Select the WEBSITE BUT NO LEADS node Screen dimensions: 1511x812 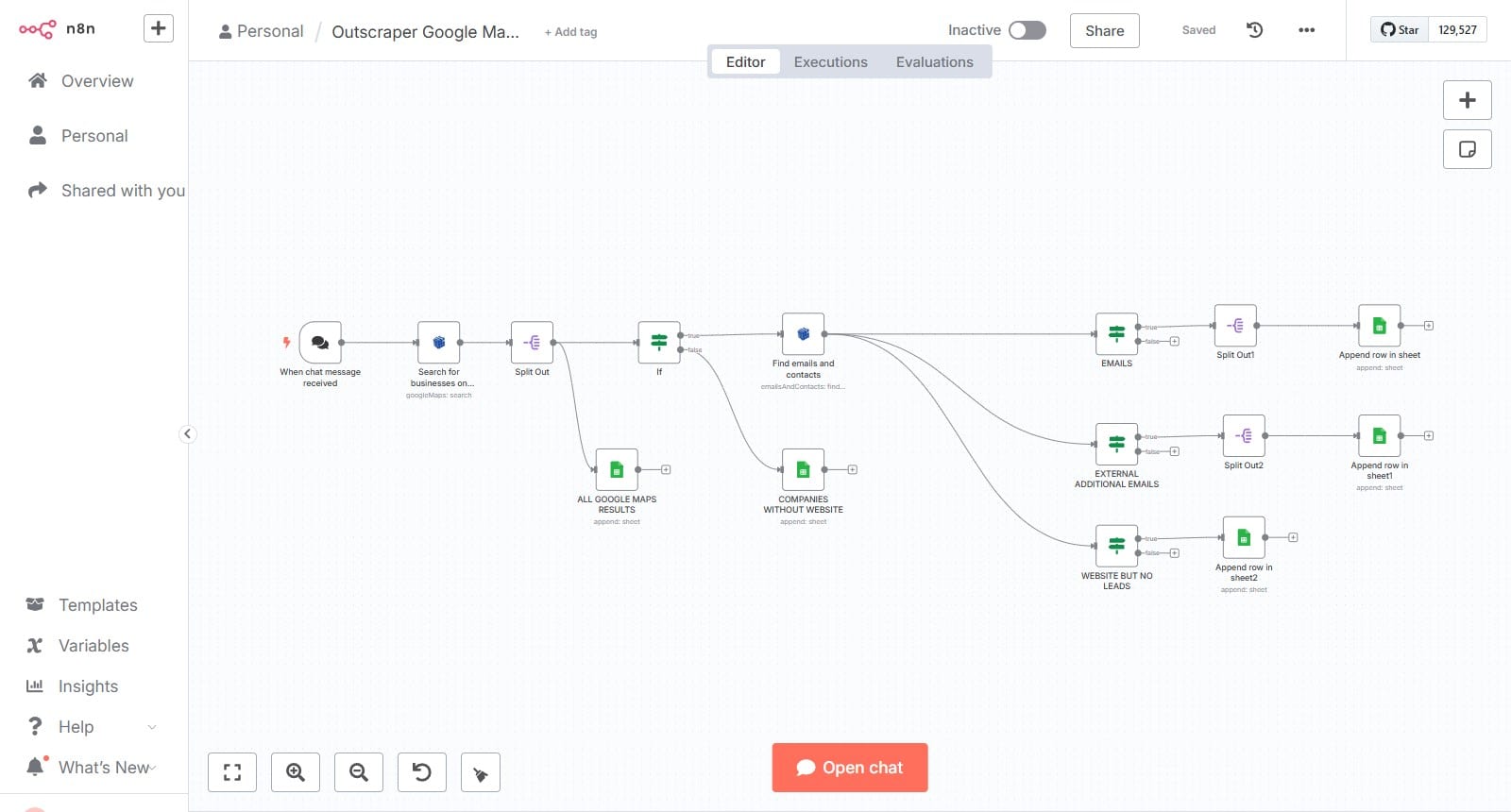(x=1116, y=547)
